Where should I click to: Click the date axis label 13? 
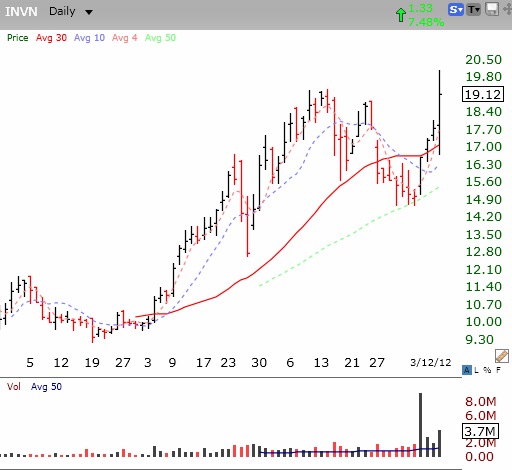pyautogui.click(x=321, y=363)
